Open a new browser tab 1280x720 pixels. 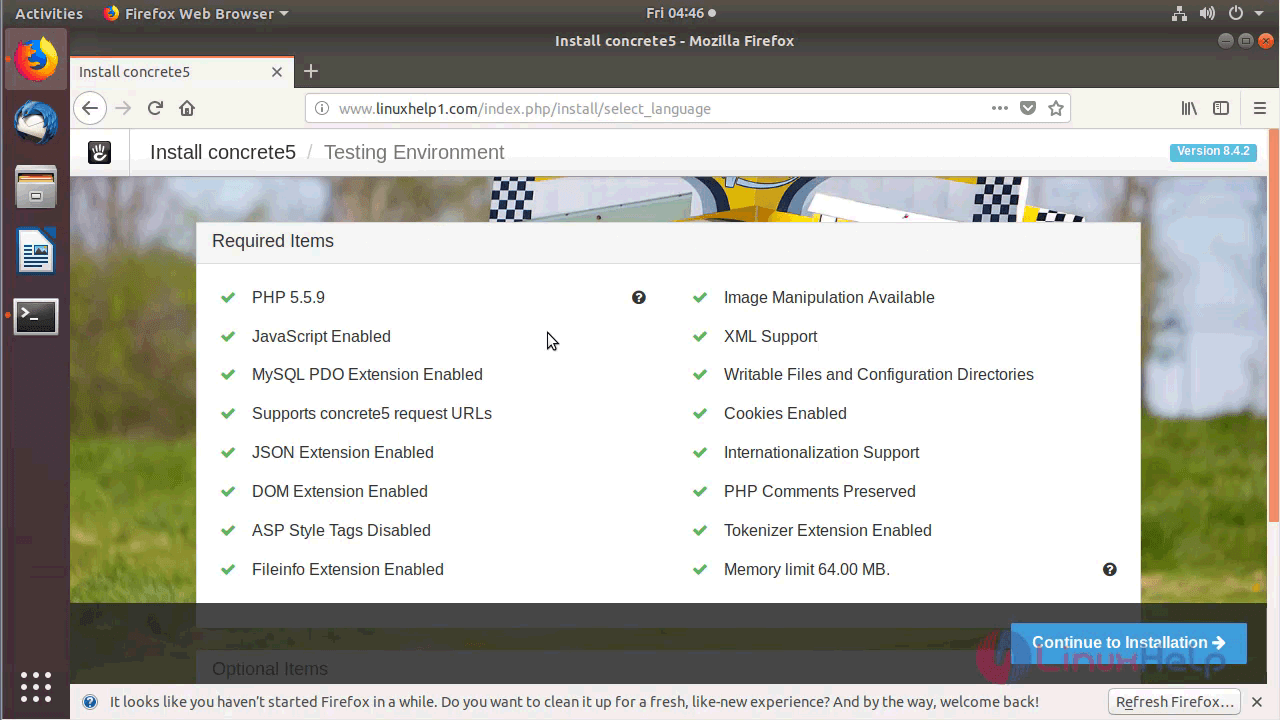click(311, 71)
